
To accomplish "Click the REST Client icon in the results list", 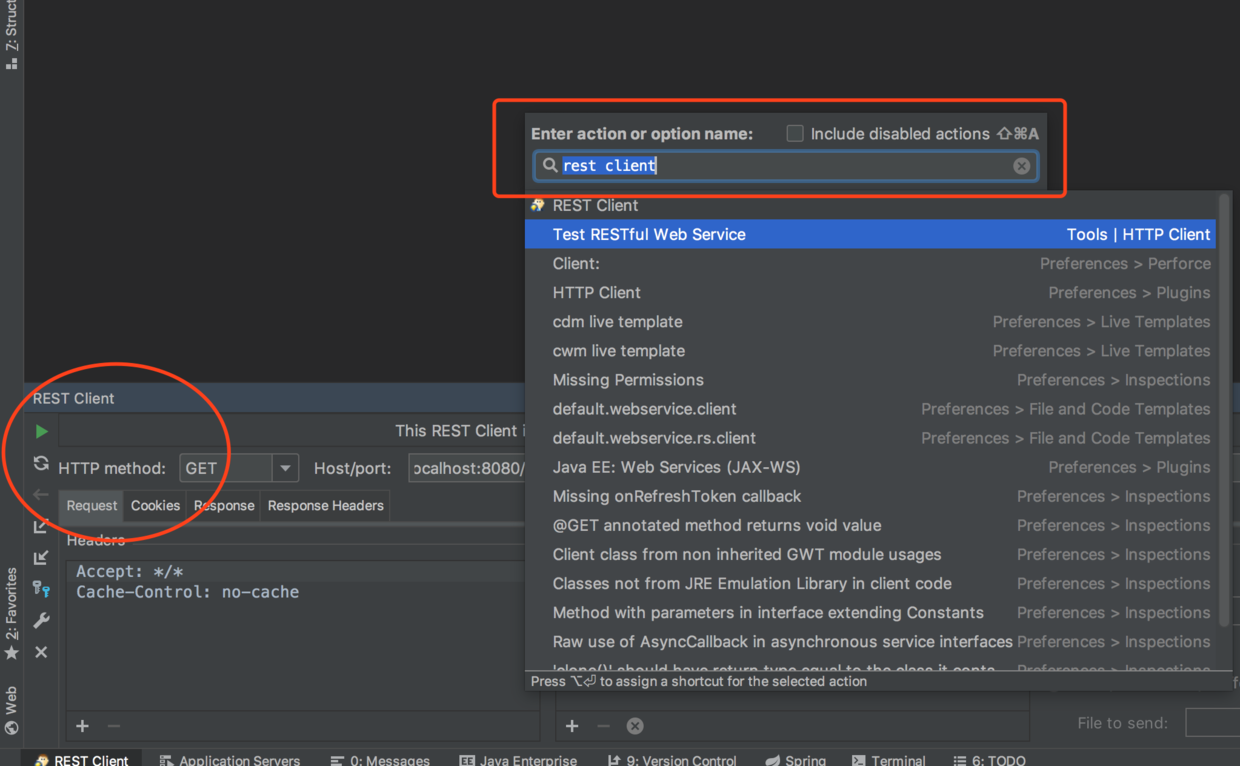I will (538, 205).
